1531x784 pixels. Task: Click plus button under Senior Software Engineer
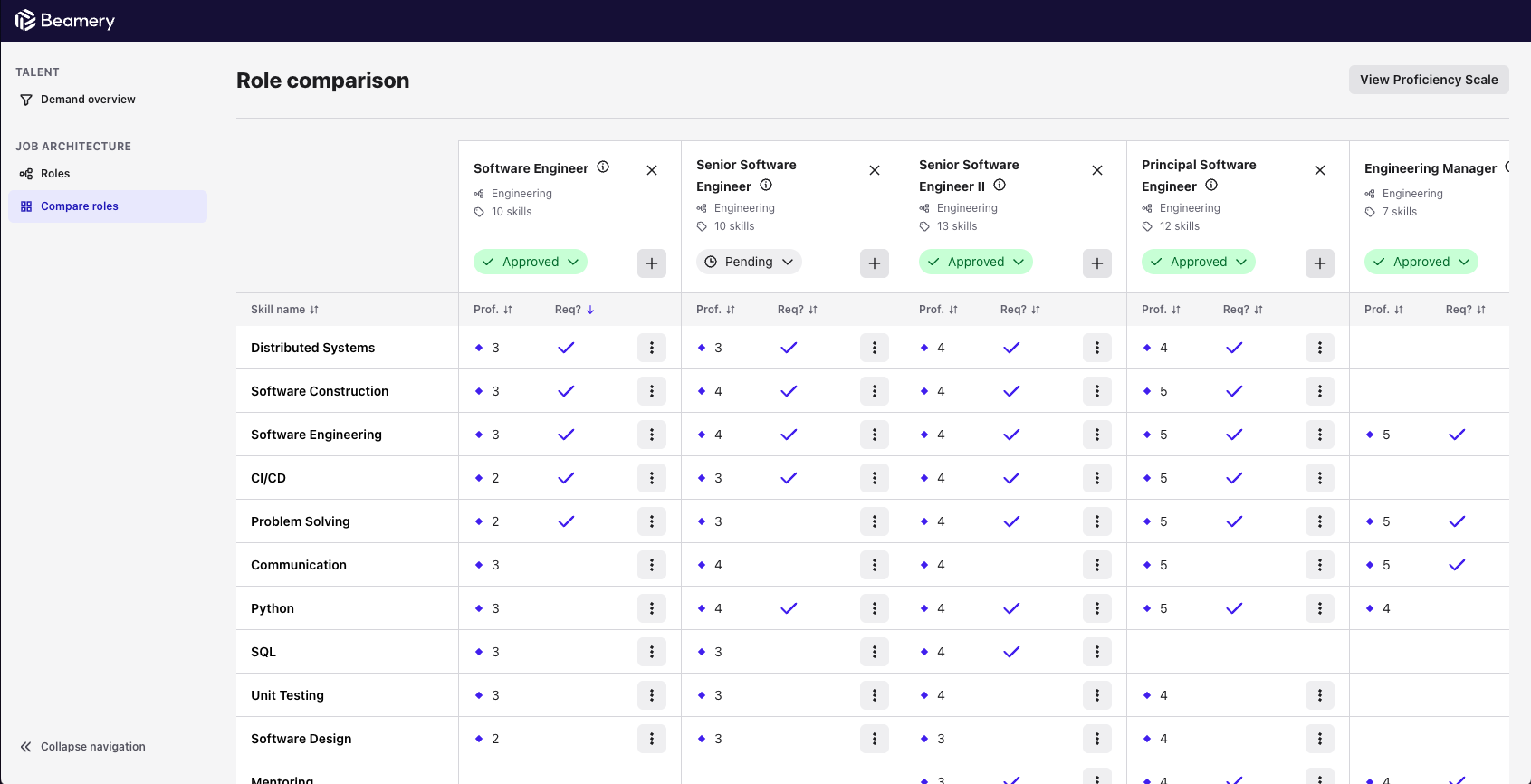tap(874, 263)
